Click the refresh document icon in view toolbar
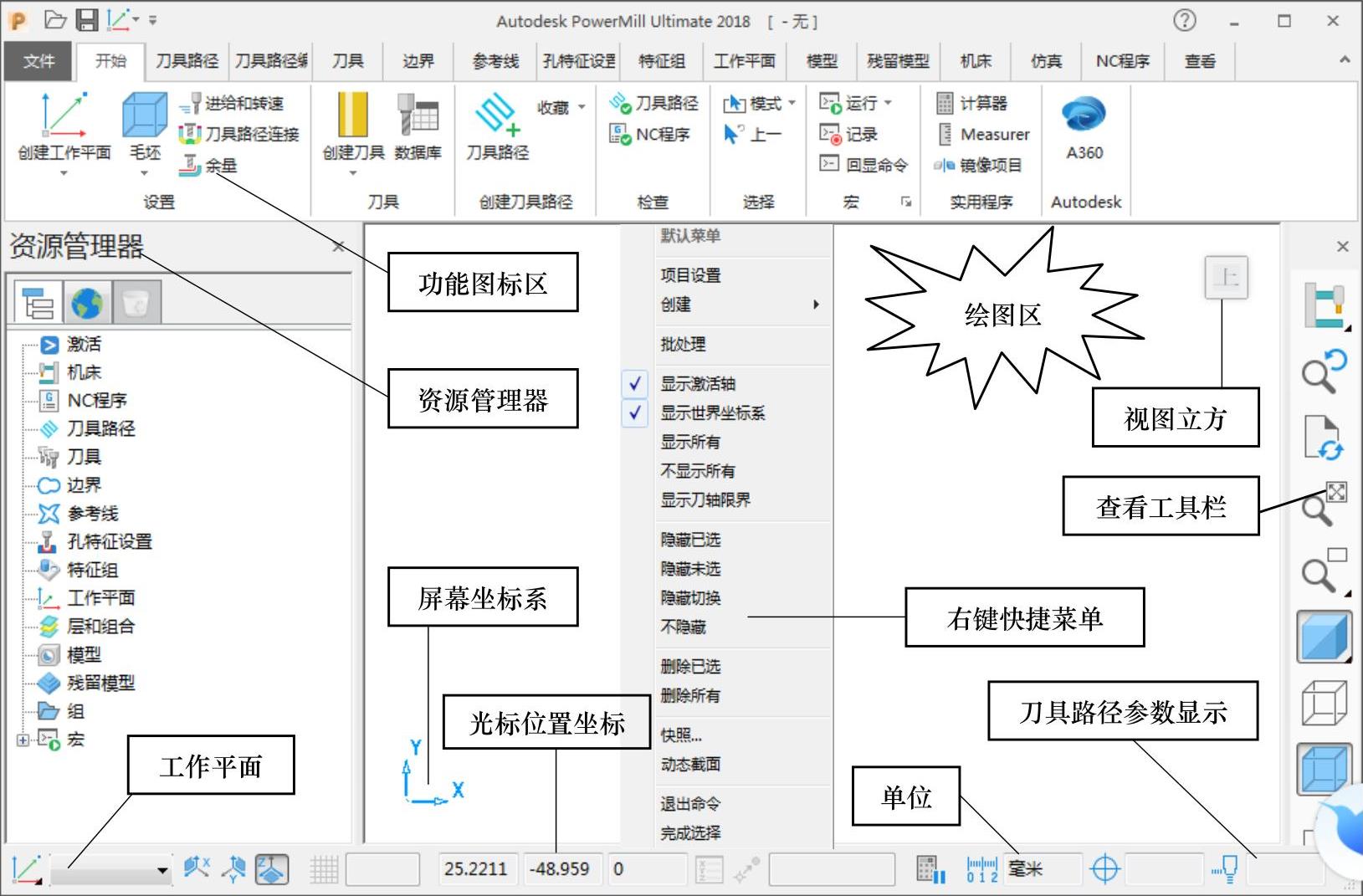Image resolution: width=1363 pixels, height=896 pixels. coord(1325,437)
